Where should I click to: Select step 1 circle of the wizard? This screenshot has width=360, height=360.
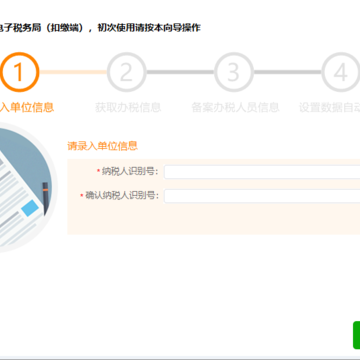click(x=19, y=72)
